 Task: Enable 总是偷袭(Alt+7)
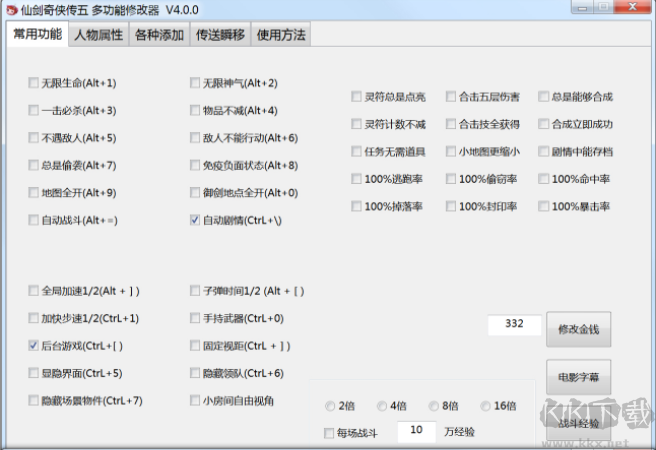[x=33, y=165]
